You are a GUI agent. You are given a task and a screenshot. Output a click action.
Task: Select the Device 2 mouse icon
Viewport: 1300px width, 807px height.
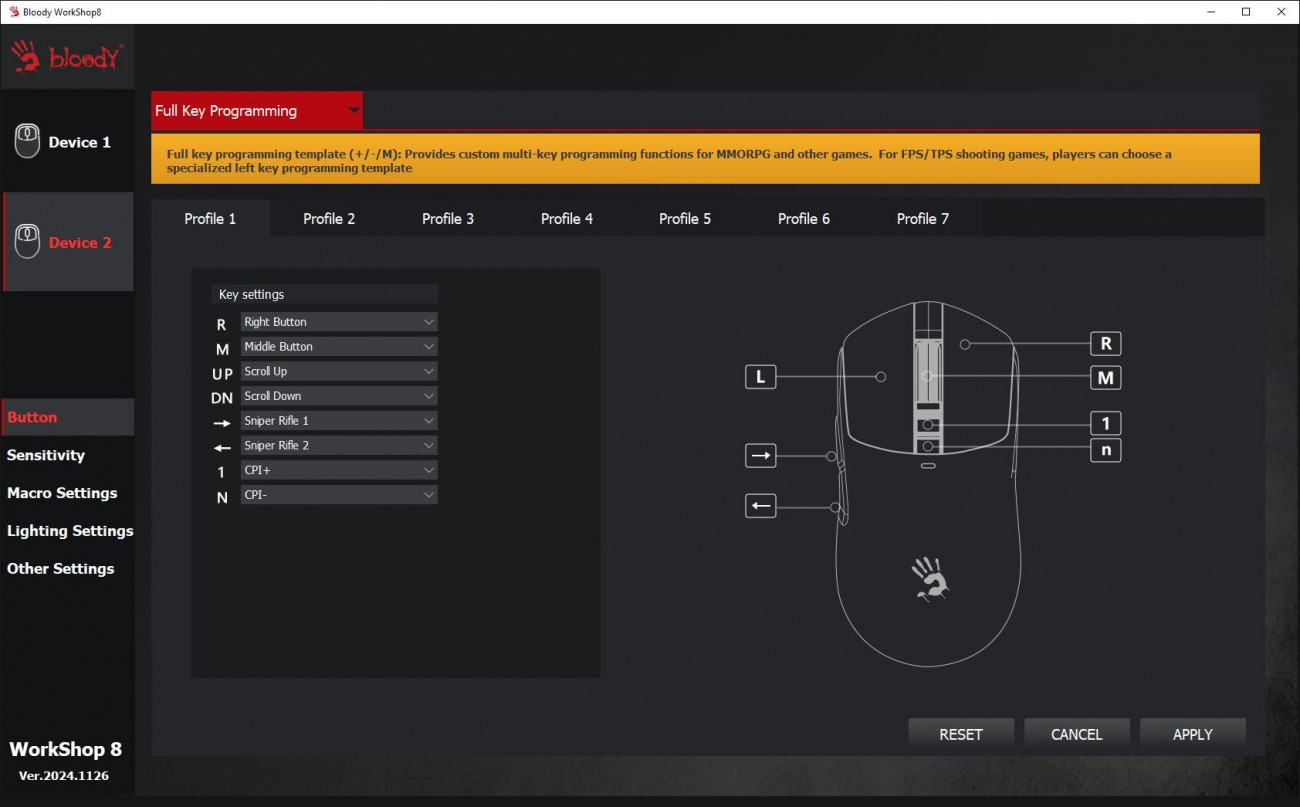tap(28, 242)
